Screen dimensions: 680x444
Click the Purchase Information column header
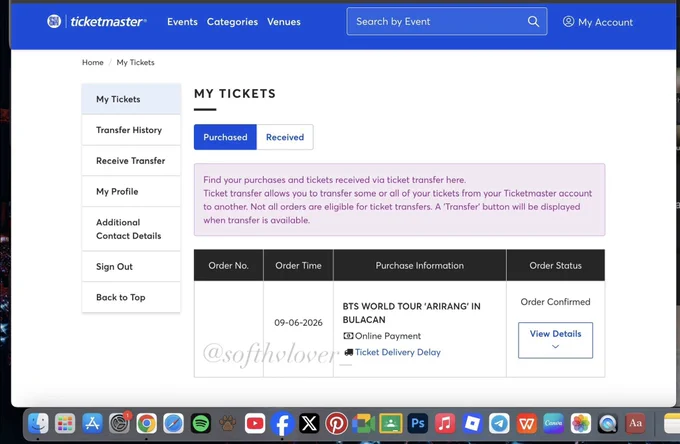pos(420,265)
